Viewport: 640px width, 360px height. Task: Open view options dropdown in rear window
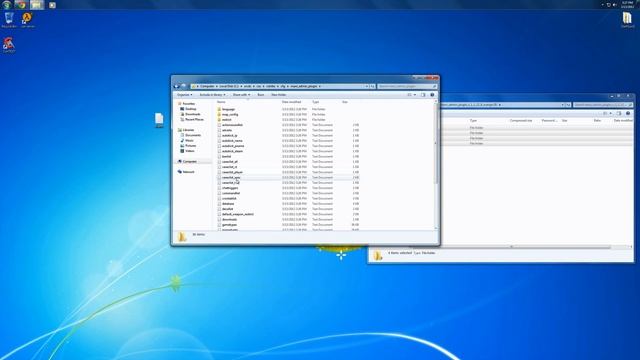click(611, 113)
